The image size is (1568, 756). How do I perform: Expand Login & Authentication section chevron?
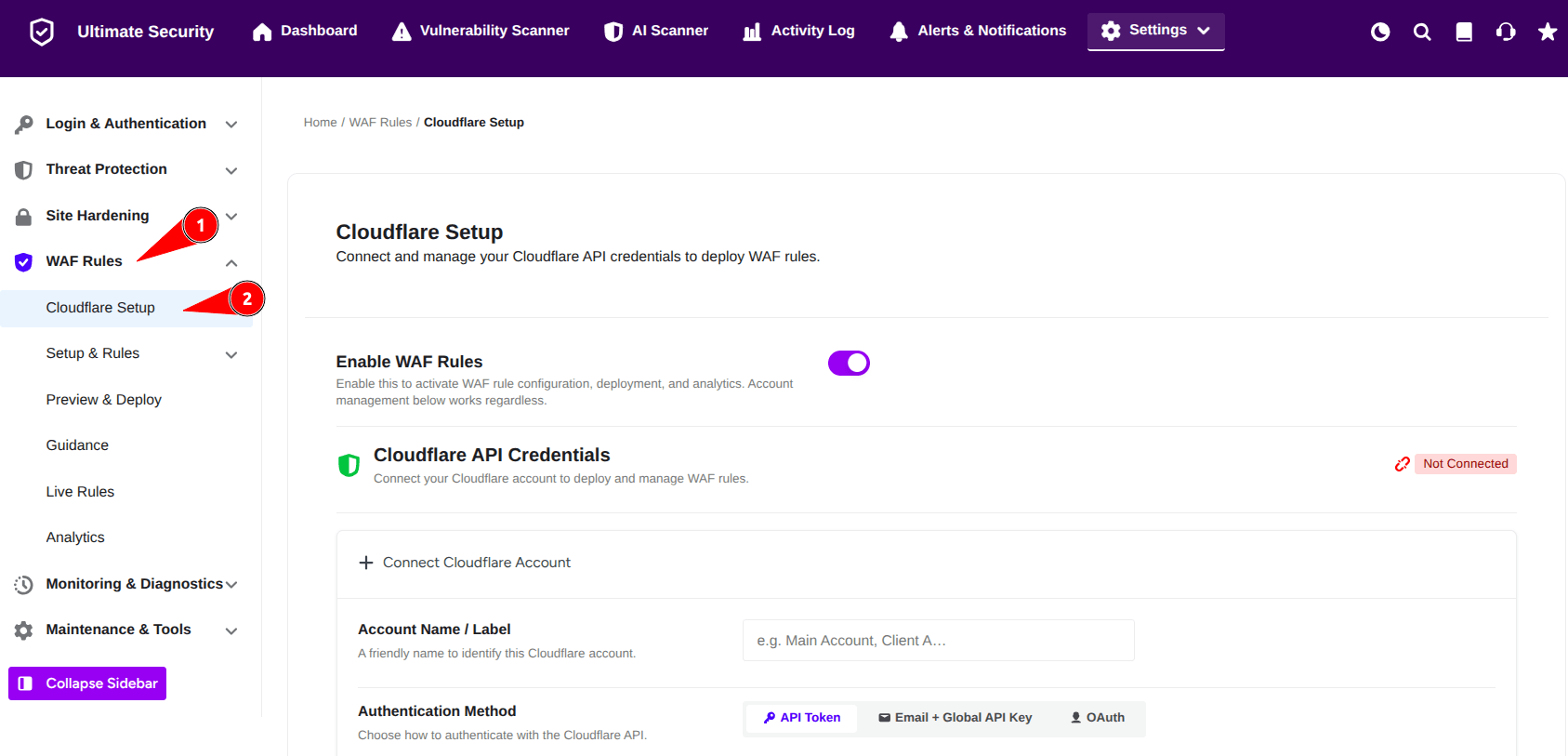[x=231, y=125]
